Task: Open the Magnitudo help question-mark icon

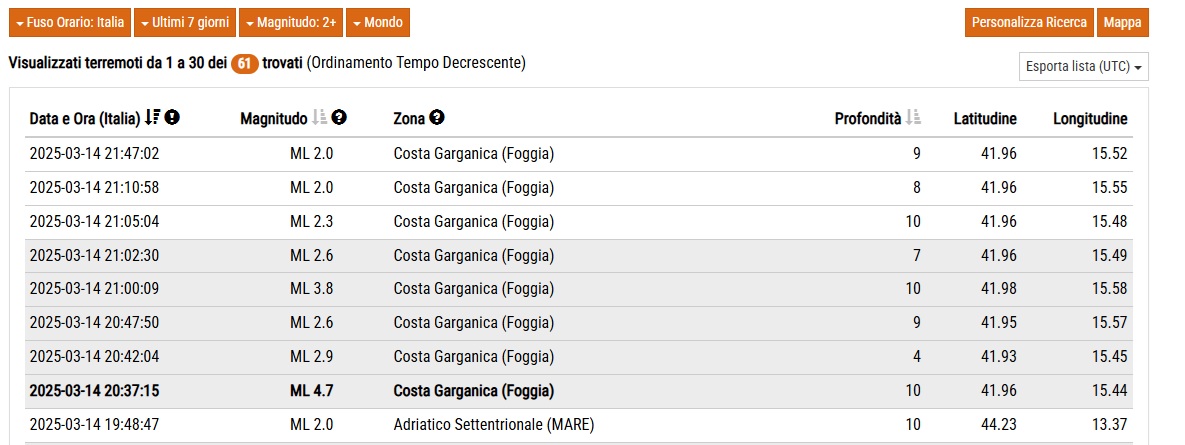Action: [x=339, y=118]
